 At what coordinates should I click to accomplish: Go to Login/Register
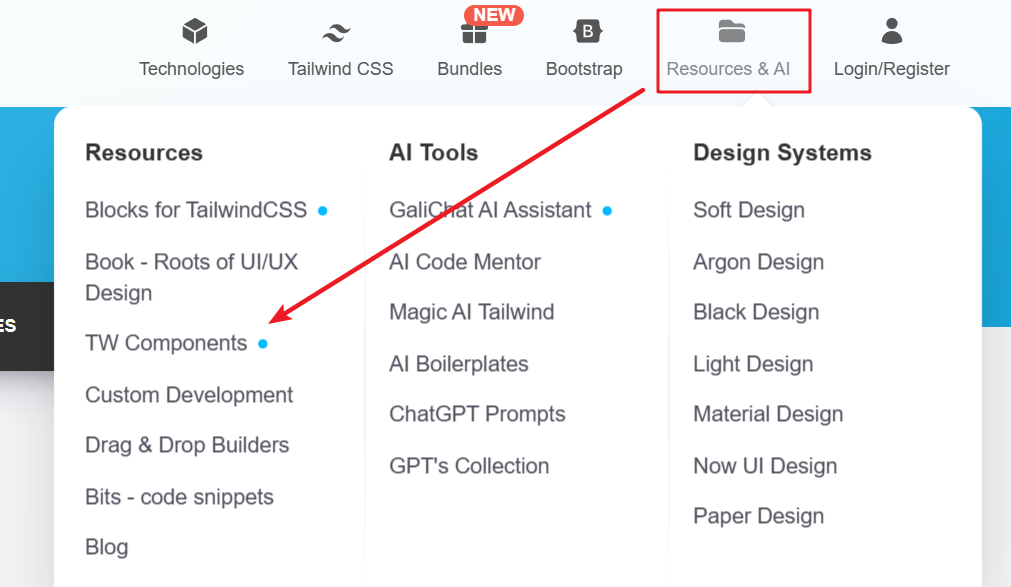(x=892, y=69)
